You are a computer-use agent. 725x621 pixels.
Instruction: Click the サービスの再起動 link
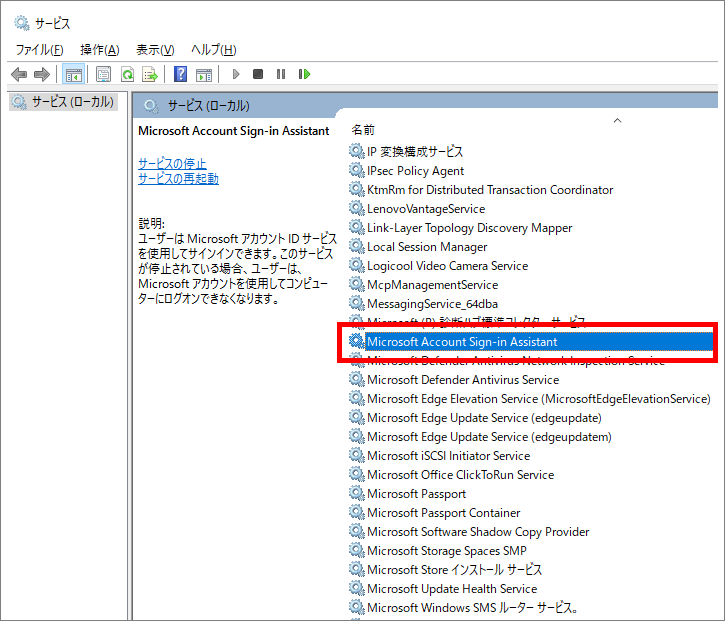[x=178, y=178]
